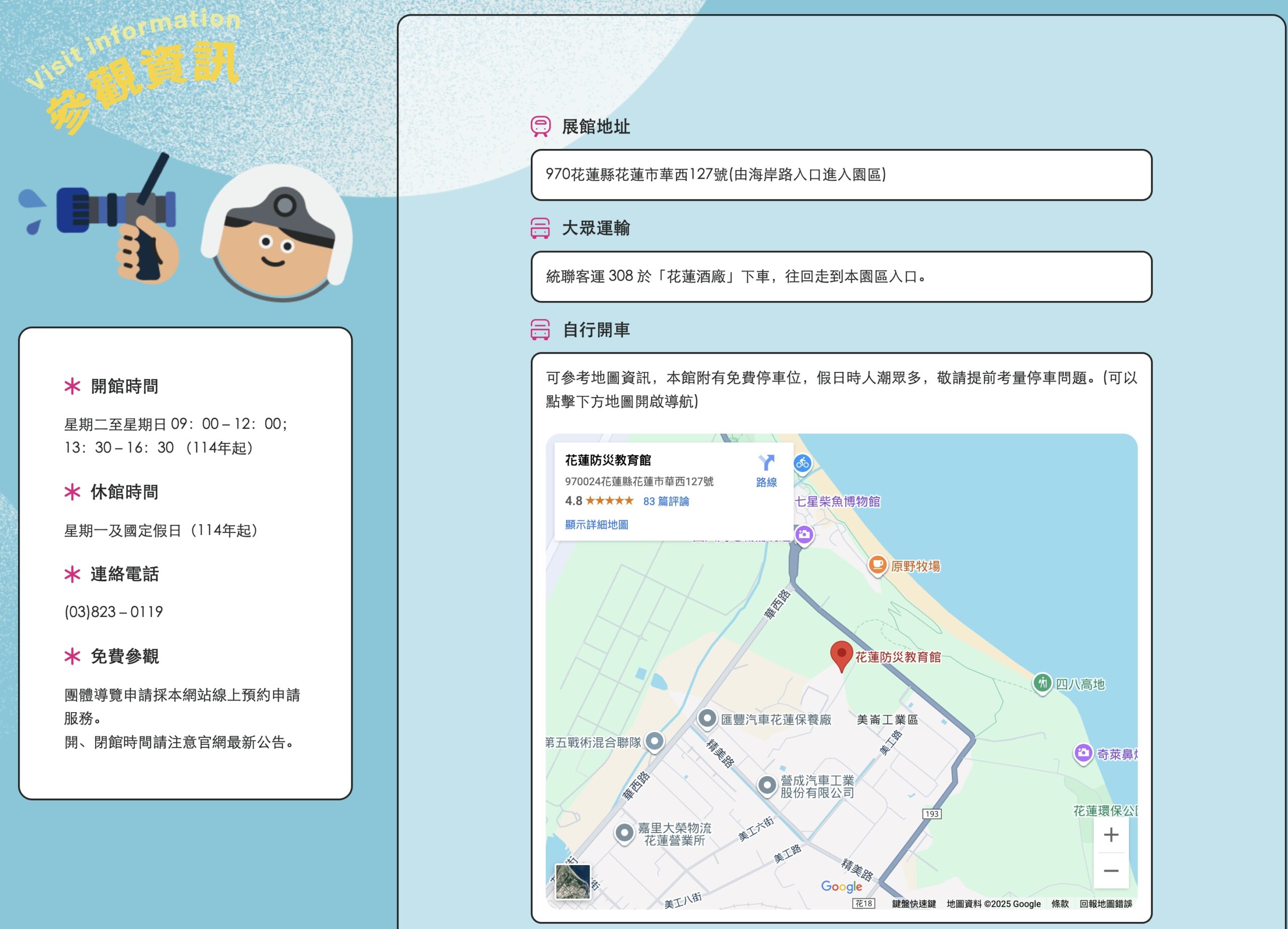Click the 193 road shield on map
Screen dimensions: 1288x929
pyautogui.click(x=932, y=814)
